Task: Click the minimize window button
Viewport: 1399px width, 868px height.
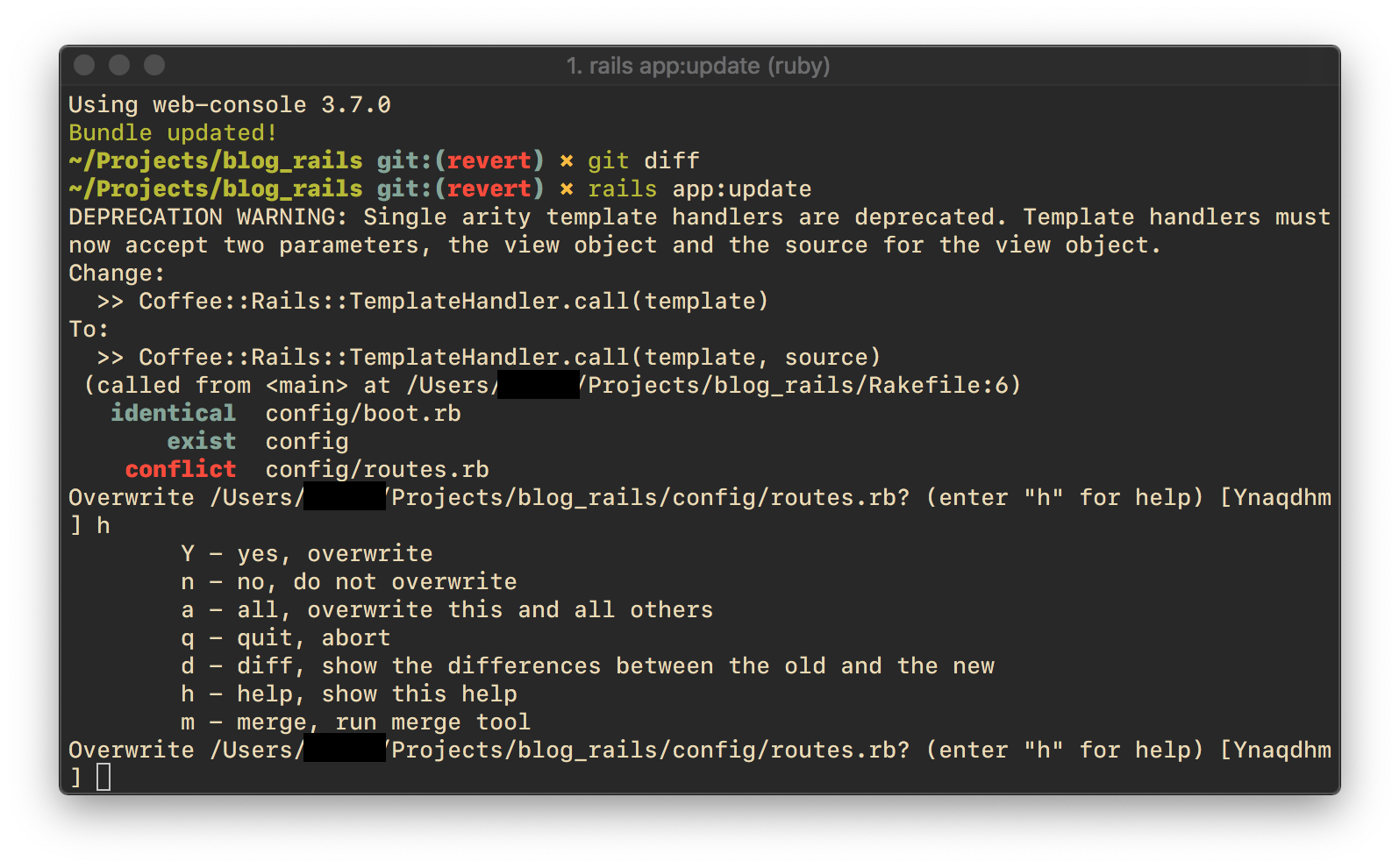Action: [119, 66]
